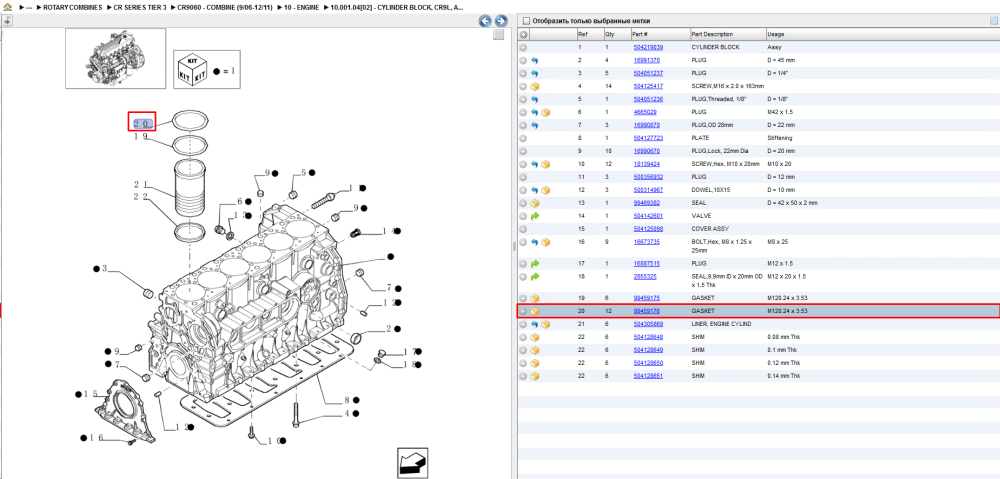
Task: Click 'Stiffening' usage cell
Action: coord(779,138)
